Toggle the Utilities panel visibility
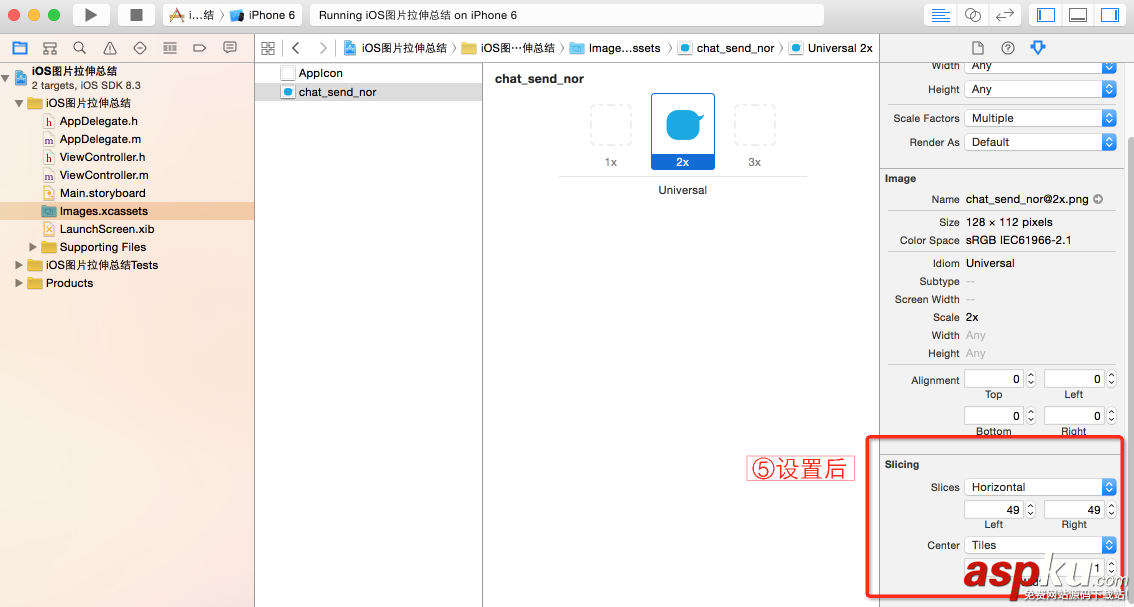This screenshot has height=607, width=1134. tap(1110, 15)
